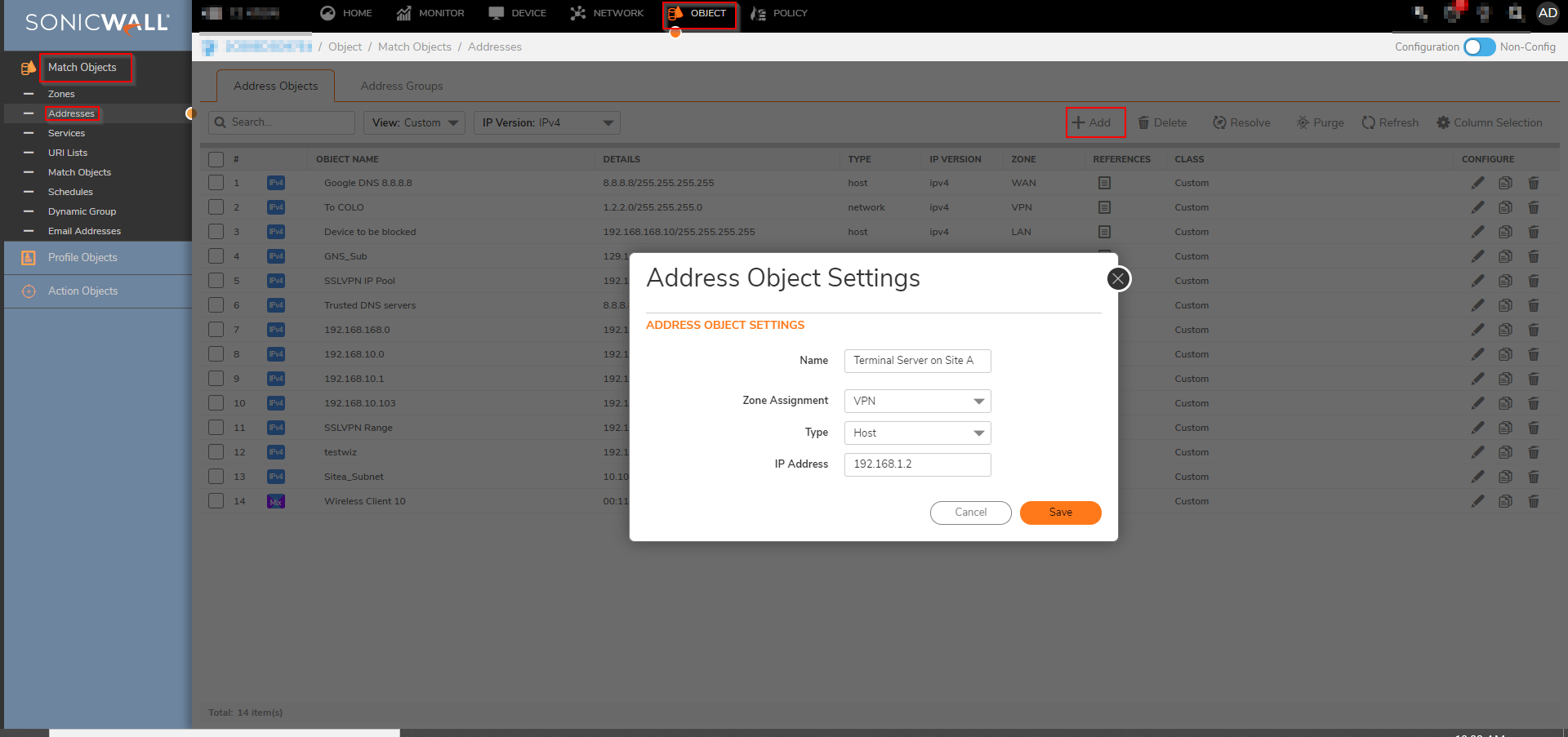
Task: Switch to the Address Groups tab
Action: (x=402, y=86)
